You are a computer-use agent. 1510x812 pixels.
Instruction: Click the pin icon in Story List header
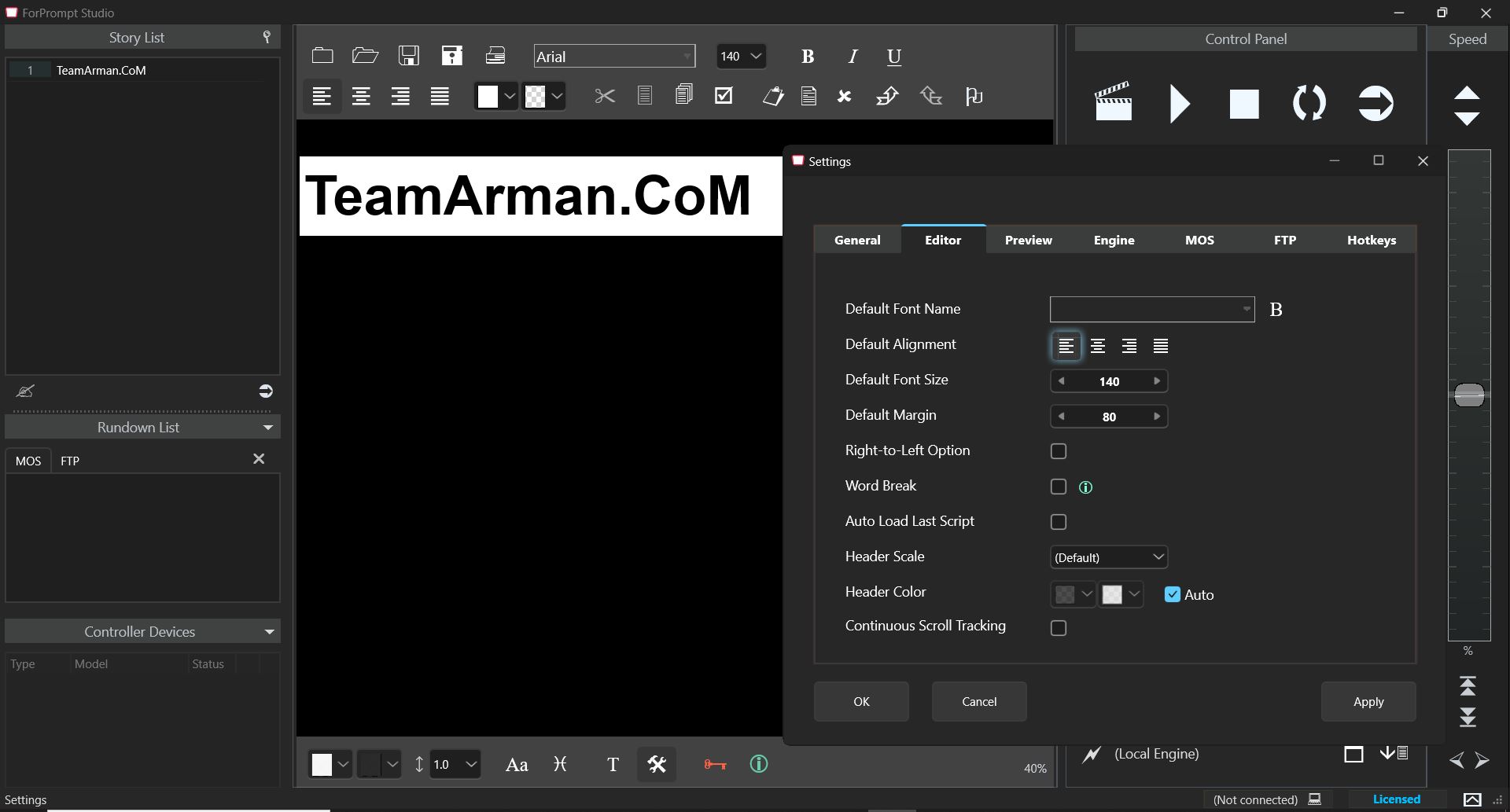point(267,37)
